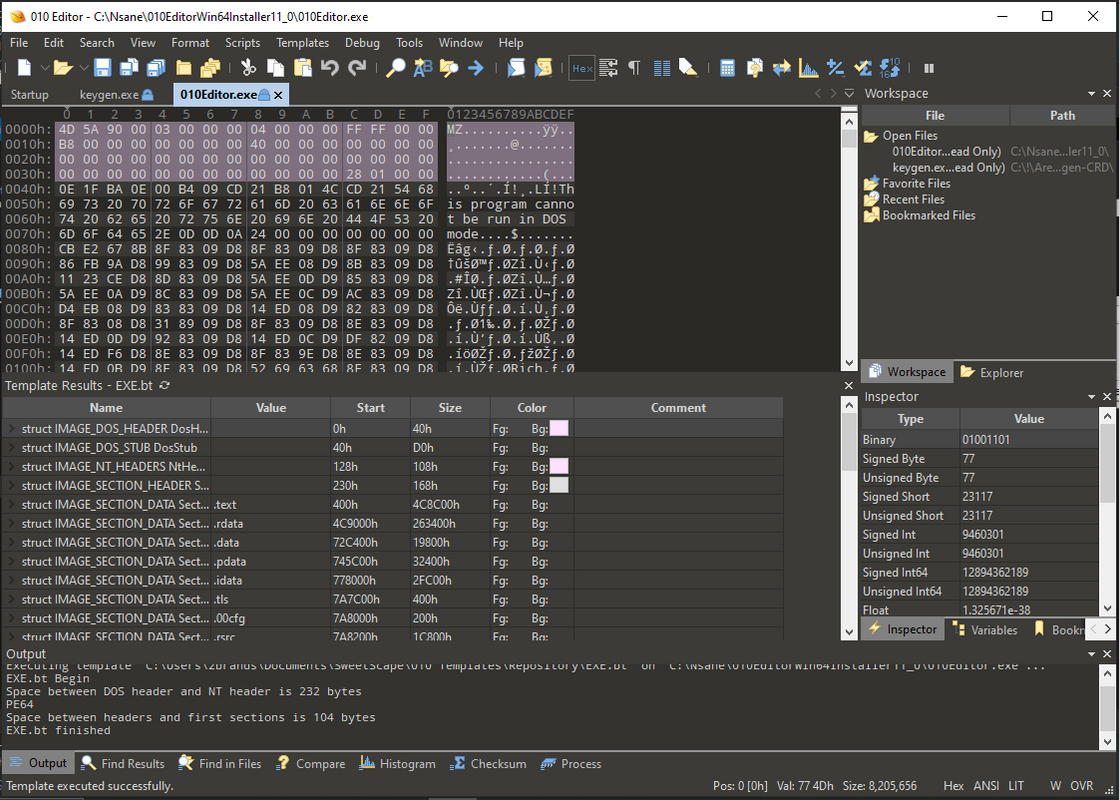Click the Cut scissors icon
The height and width of the screenshot is (800, 1119).
(x=248, y=68)
